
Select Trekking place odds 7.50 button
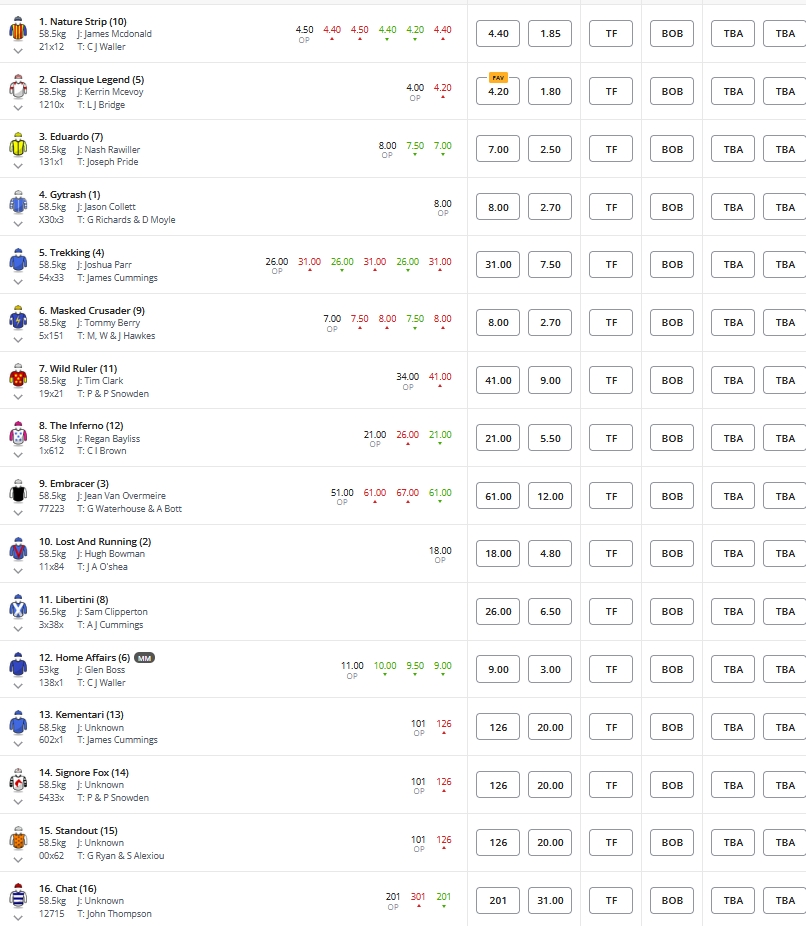[550, 265]
